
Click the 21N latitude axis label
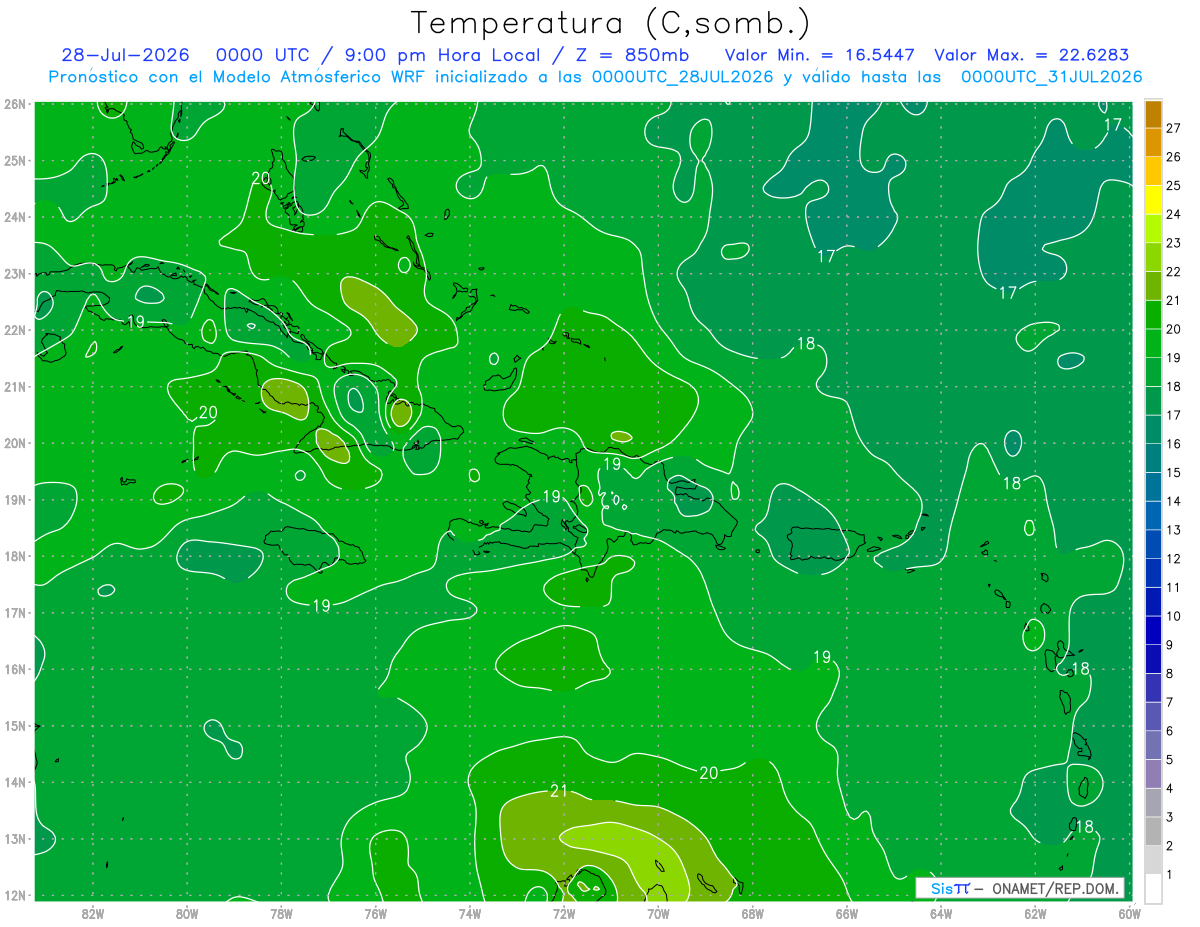pyautogui.click(x=14, y=386)
